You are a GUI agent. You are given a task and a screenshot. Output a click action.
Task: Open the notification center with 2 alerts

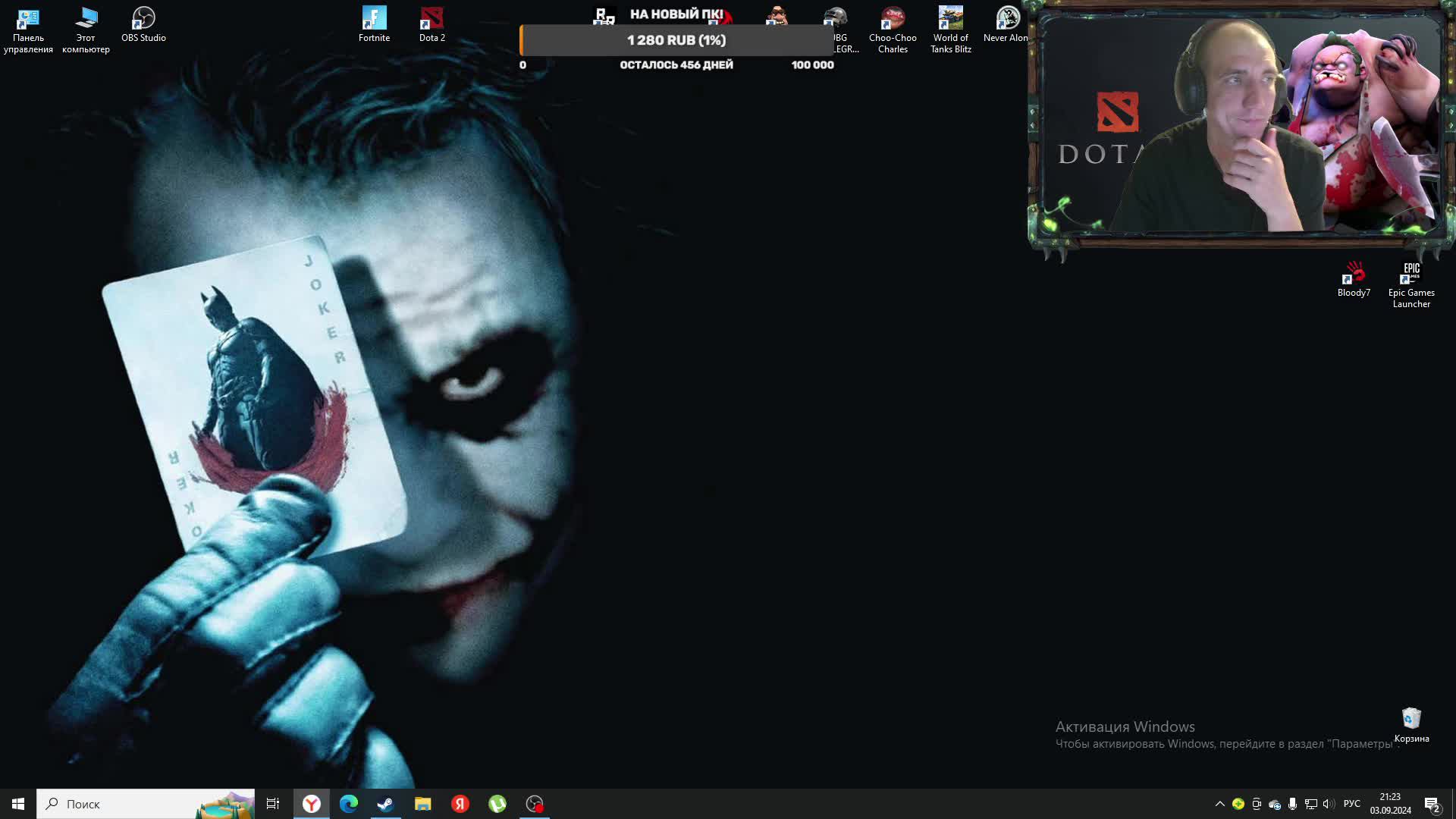click(1432, 804)
